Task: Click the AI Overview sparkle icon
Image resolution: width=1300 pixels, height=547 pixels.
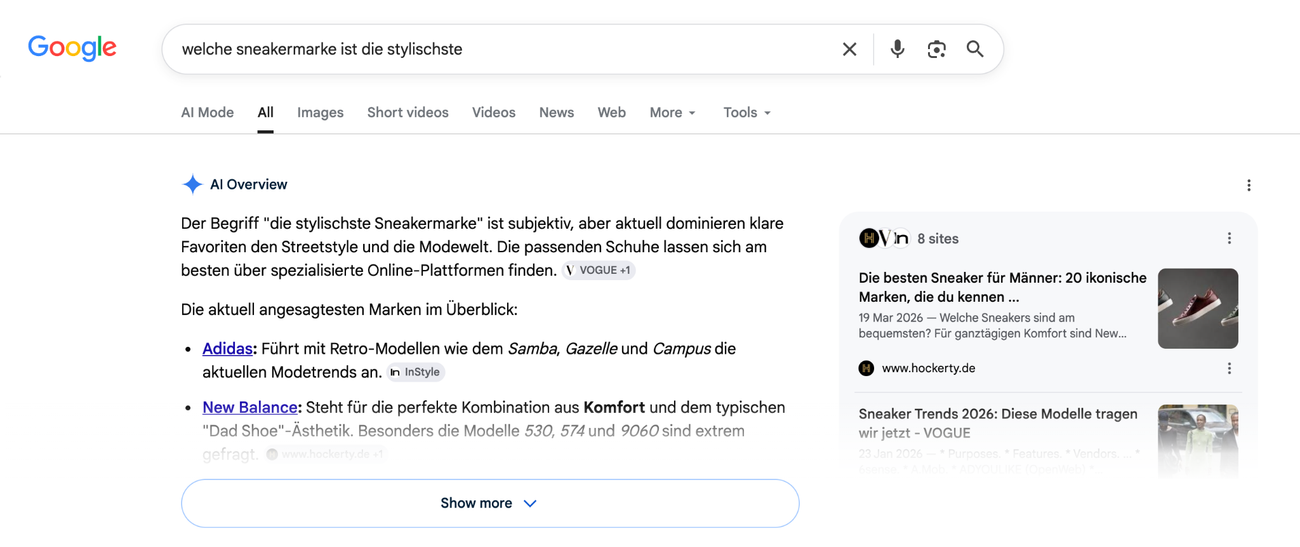Action: point(192,185)
